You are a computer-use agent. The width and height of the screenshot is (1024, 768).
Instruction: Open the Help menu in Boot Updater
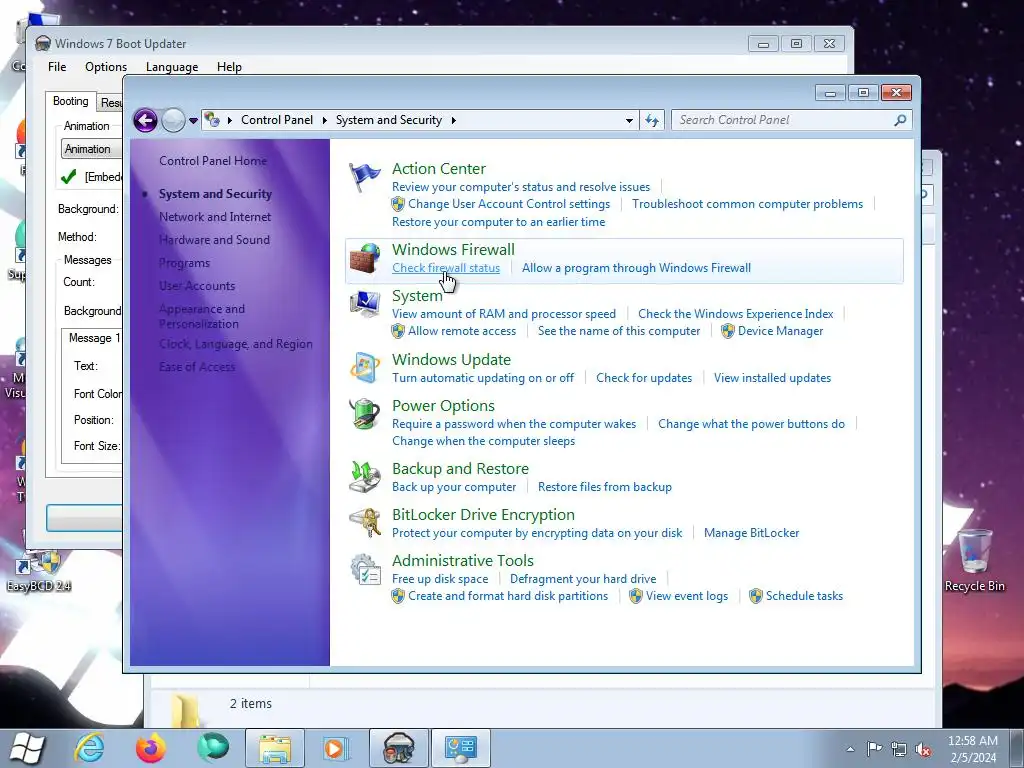[x=229, y=67]
